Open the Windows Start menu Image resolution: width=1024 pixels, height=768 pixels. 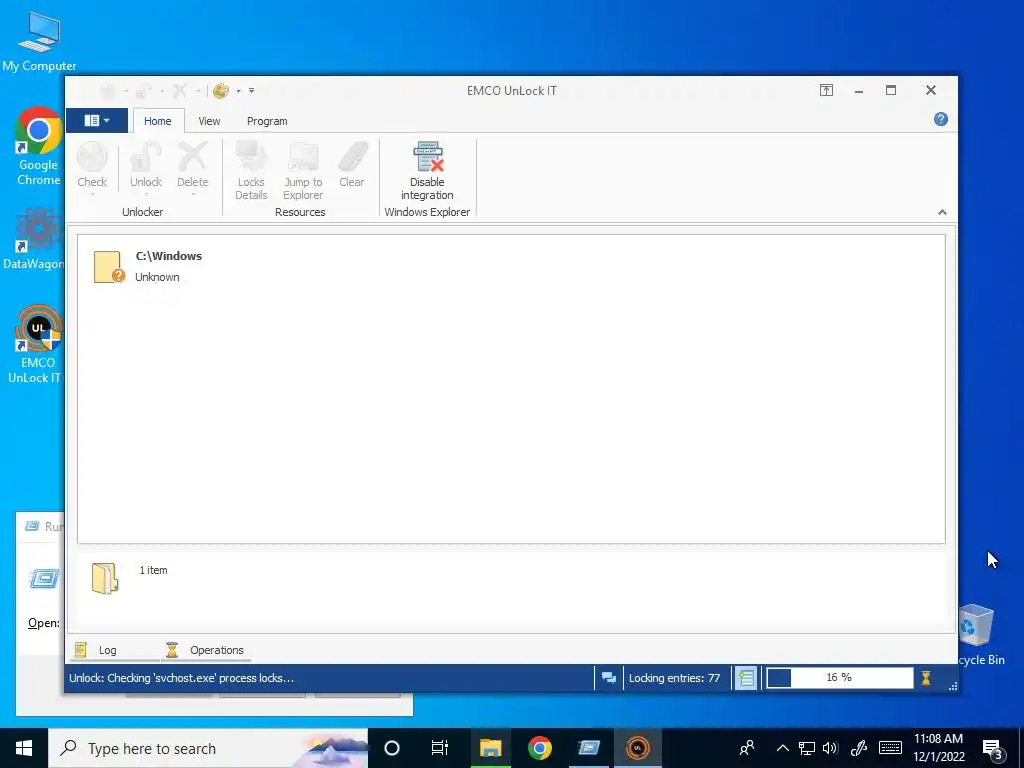pyautogui.click(x=24, y=748)
